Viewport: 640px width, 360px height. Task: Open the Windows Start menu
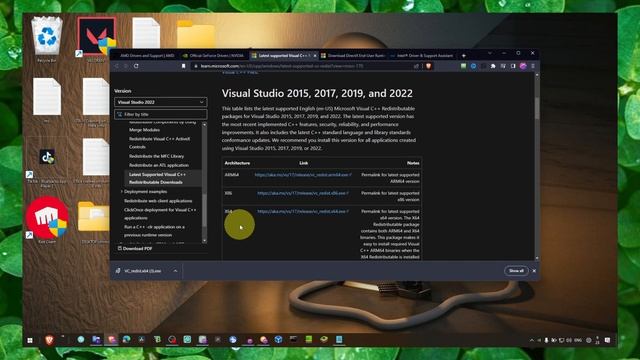point(30,340)
